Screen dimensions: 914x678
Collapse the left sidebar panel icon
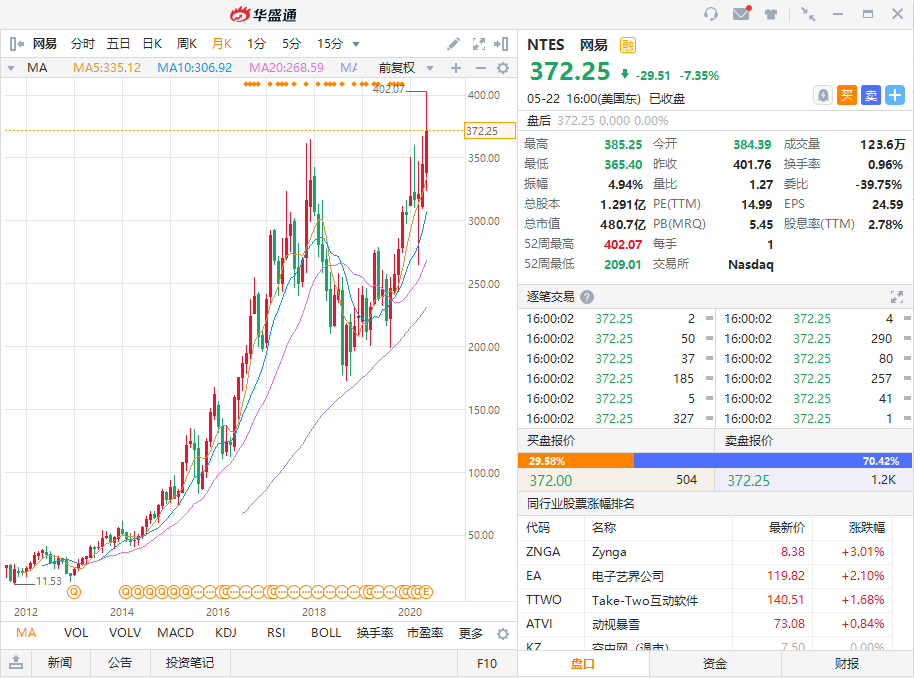point(16,44)
